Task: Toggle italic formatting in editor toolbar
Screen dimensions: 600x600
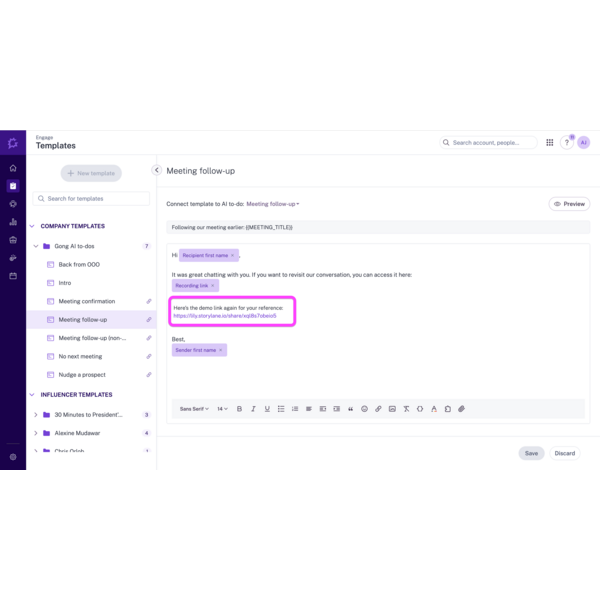Action: (253, 409)
